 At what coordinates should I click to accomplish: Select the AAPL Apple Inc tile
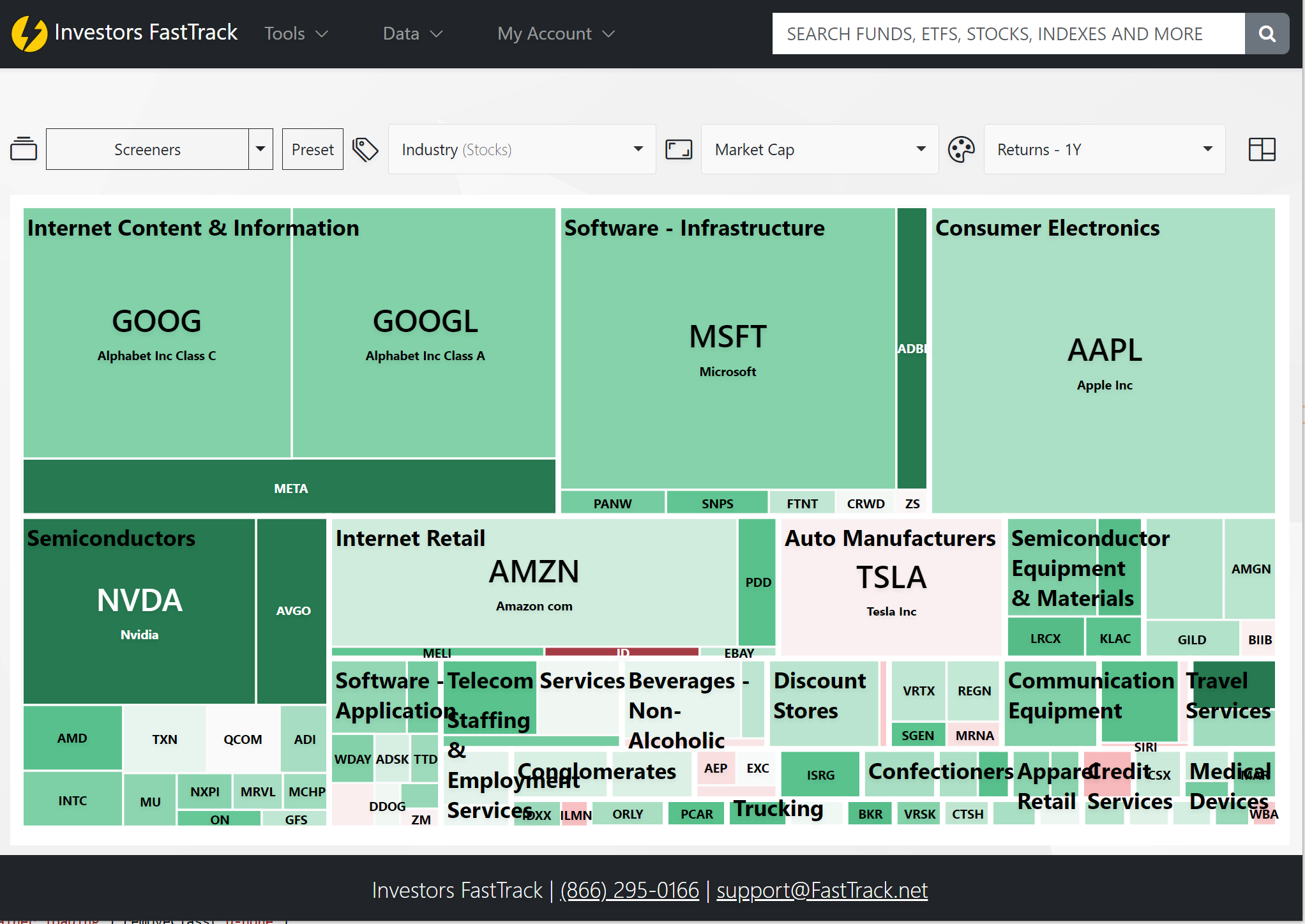[x=1104, y=361]
